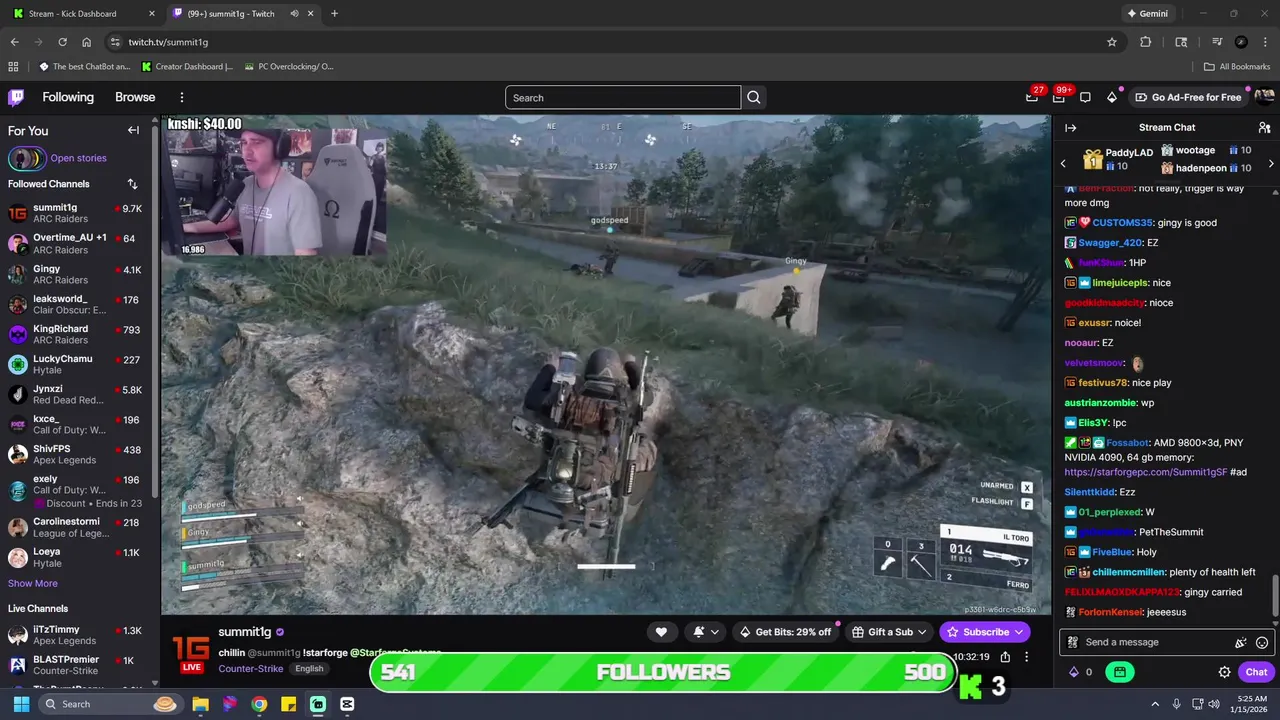Image resolution: width=1280 pixels, height=720 pixels.
Task: Open the more options dots next to Browse
Action: pyautogui.click(x=182, y=97)
